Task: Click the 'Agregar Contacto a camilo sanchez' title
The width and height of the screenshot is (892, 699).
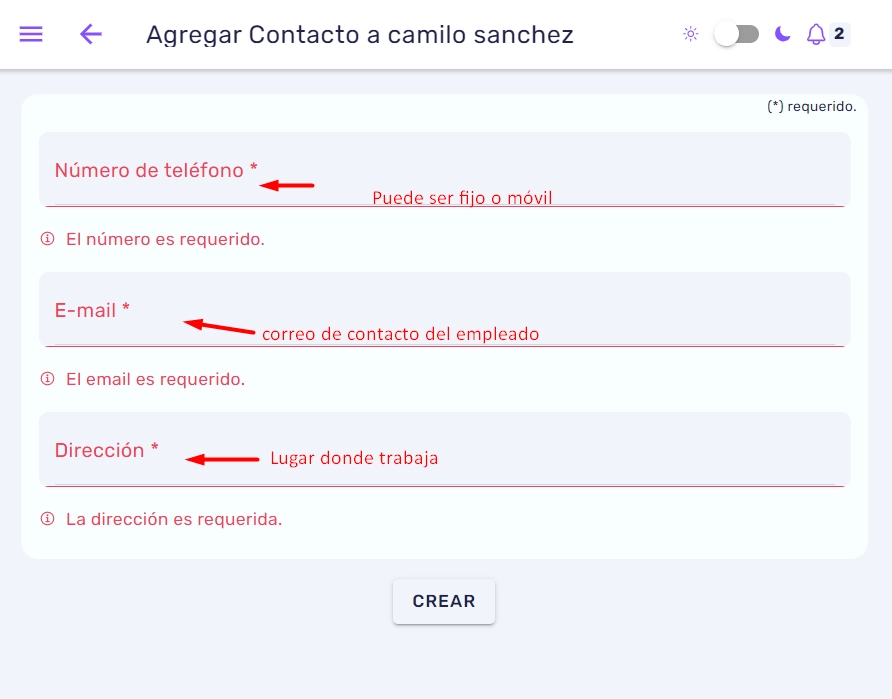Action: pos(360,35)
